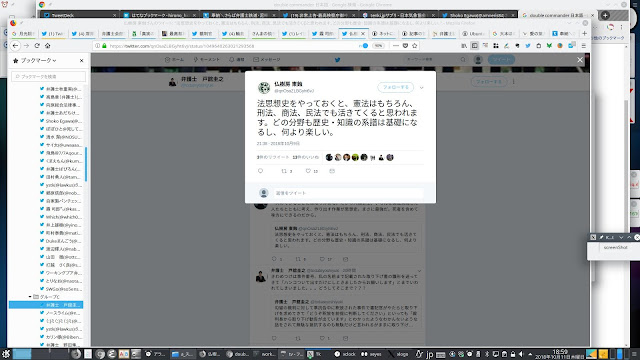The width and height of the screenshot is (640, 360).
Task: Open the xclock taskbar entry
Action: click(345, 354)
